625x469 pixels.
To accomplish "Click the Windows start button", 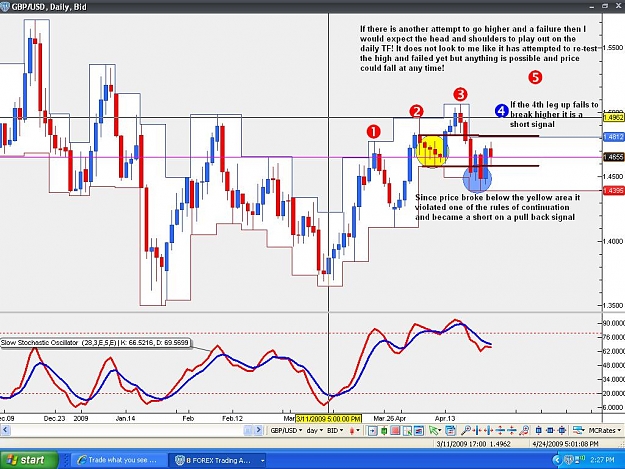I will 29,460.
